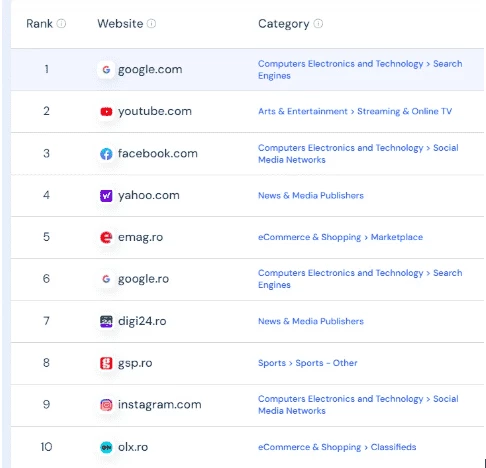
Task: Click rank number 9
Action: tap(47, 405)
